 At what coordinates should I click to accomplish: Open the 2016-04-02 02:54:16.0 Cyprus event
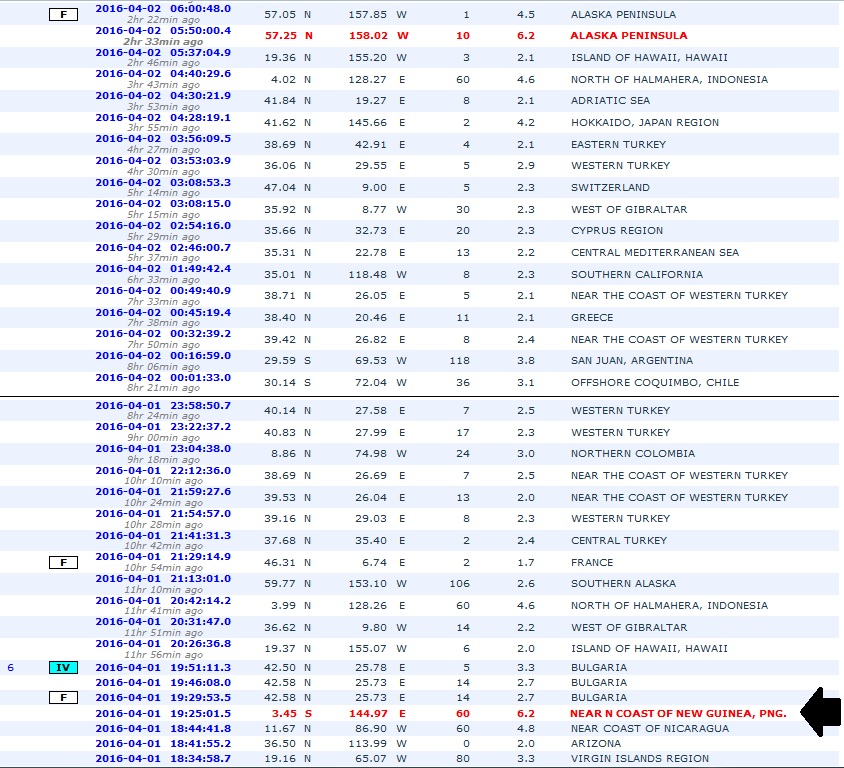point(163,226)
